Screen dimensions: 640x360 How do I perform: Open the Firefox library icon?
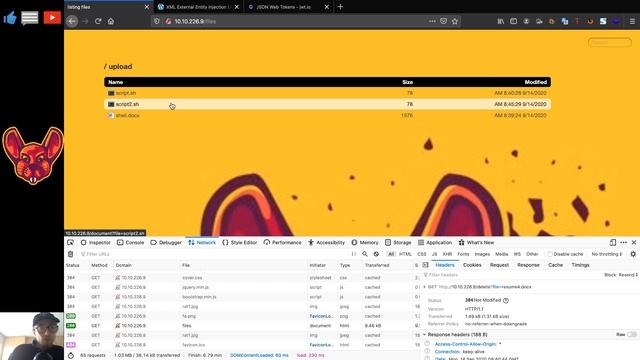(x=500, y=21)
